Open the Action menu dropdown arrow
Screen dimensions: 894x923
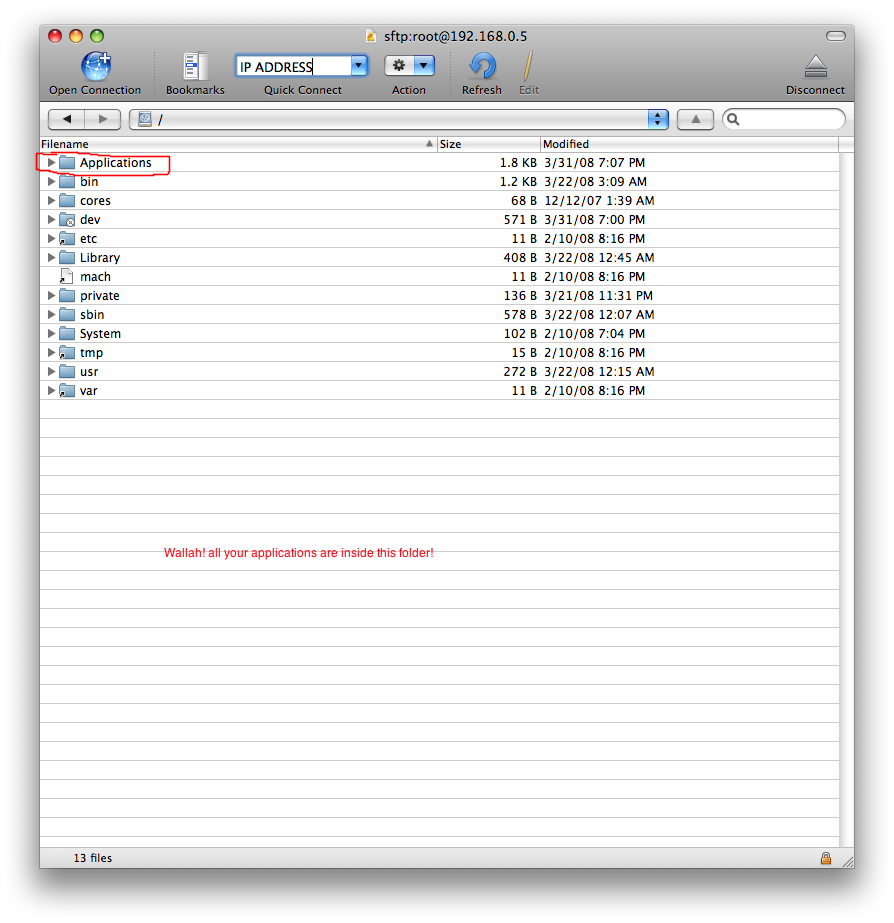[424, 65]
